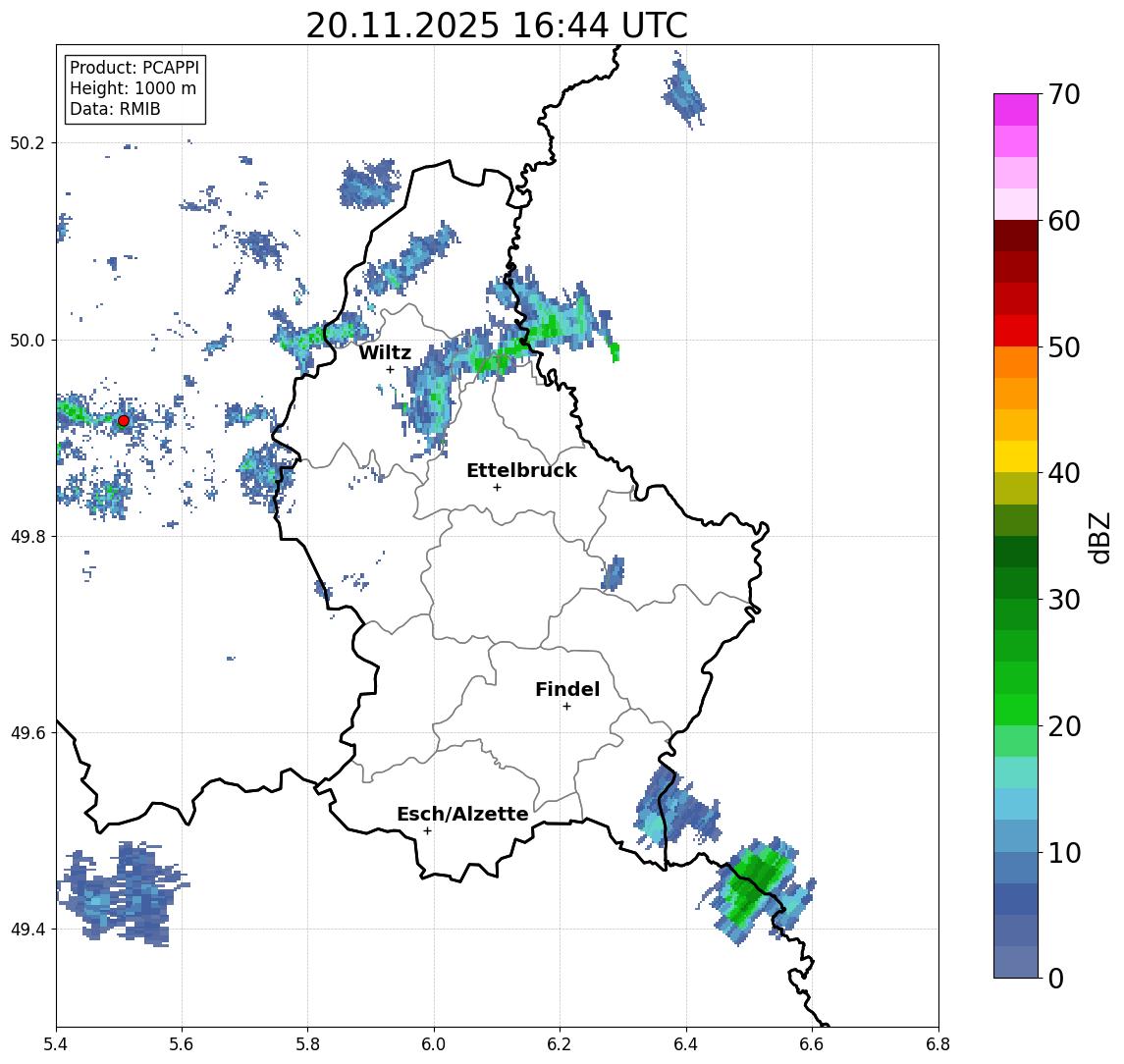1124x1064 pixels.
Task: Click the timestamp title 20.11.2025 16:44 UTC
Action: (497, 26)
